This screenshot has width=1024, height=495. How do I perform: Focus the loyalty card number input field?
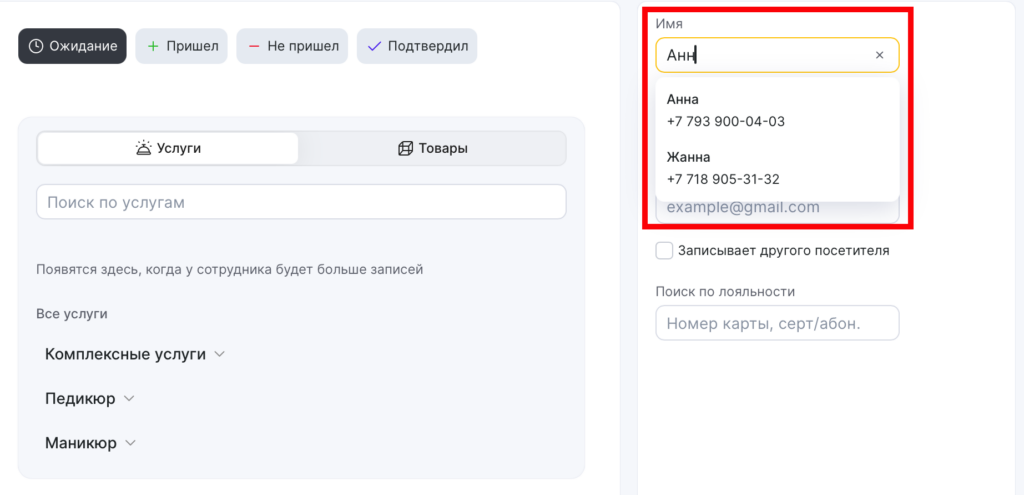777,323
